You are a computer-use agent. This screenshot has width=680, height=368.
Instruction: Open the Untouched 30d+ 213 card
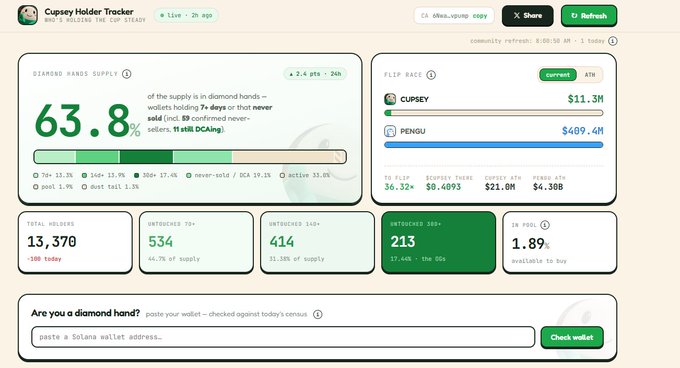tap(438, 242)
